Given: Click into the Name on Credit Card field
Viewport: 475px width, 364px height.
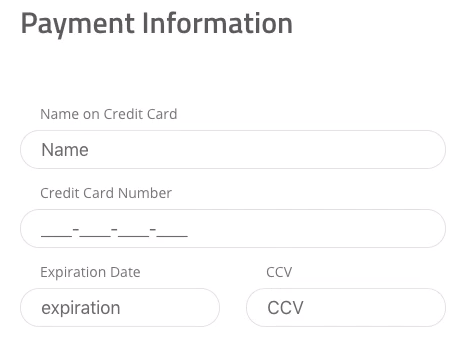Looking at the screenshot, I should pos(233,149).
